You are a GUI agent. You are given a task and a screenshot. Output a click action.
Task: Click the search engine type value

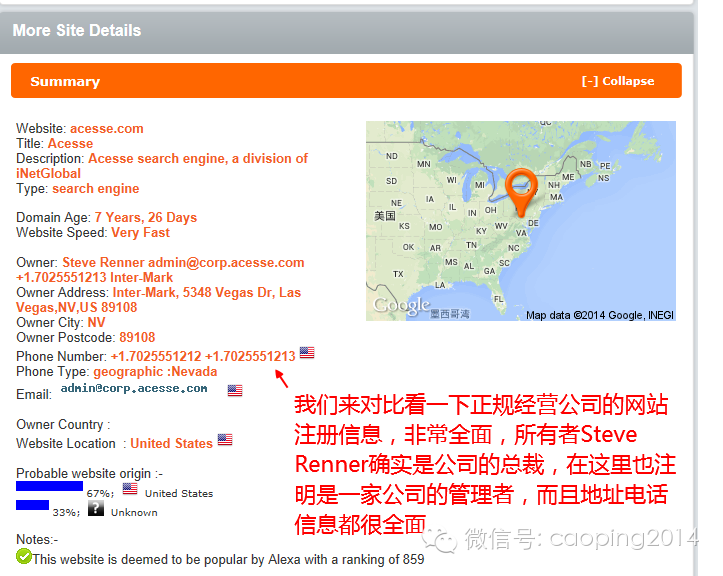95,189
